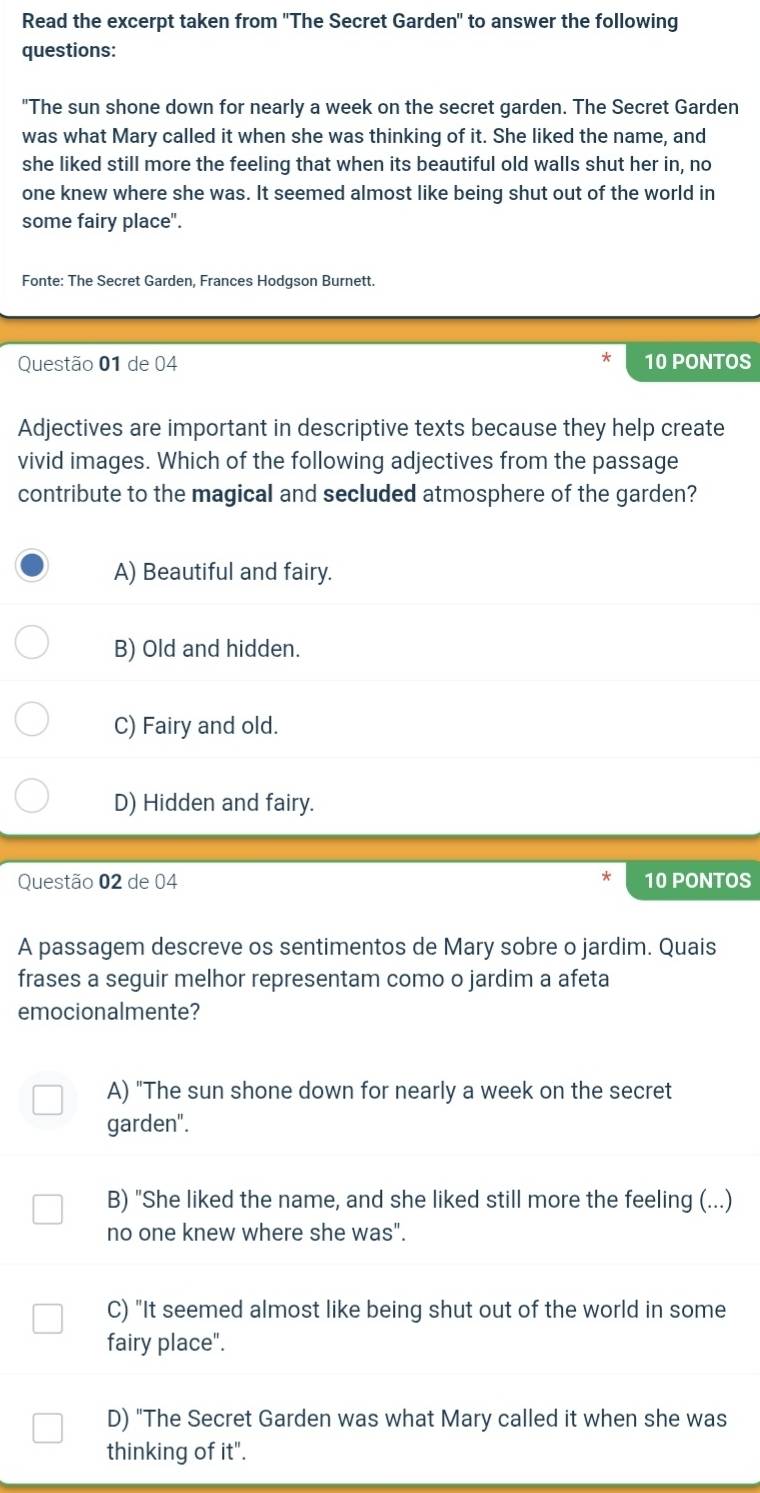Choose radio option B) Old and hidden
The height and width of the screenshot is (1493, 760).
click(x=33, y=643)
